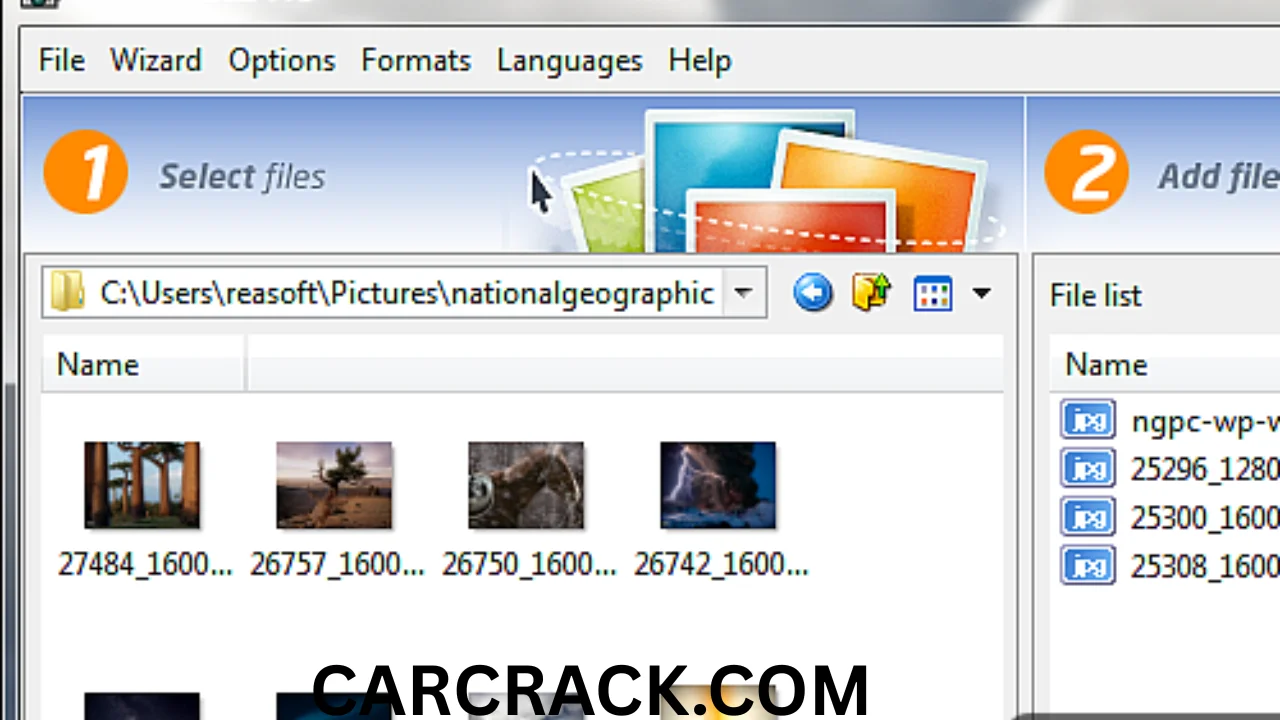Go up one folder level icon
This screenshot has width=1280, height=720.
click(x=871, y=293)
